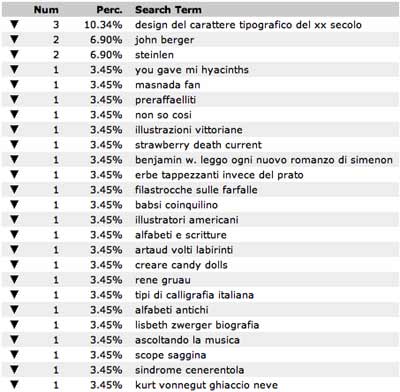Click the arrow for 'kurt vonnegut ghiaccio neve'
The width and height of the screenshot is (400, 392).
click(14, 384)
